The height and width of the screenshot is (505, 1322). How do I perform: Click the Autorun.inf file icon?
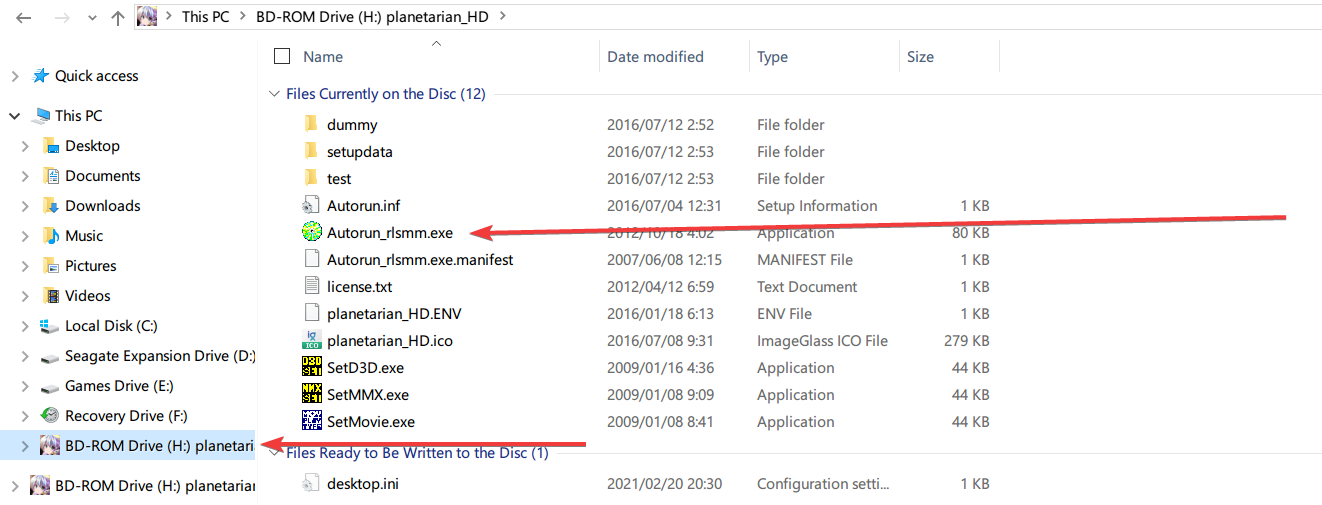[x=311, y=206]
